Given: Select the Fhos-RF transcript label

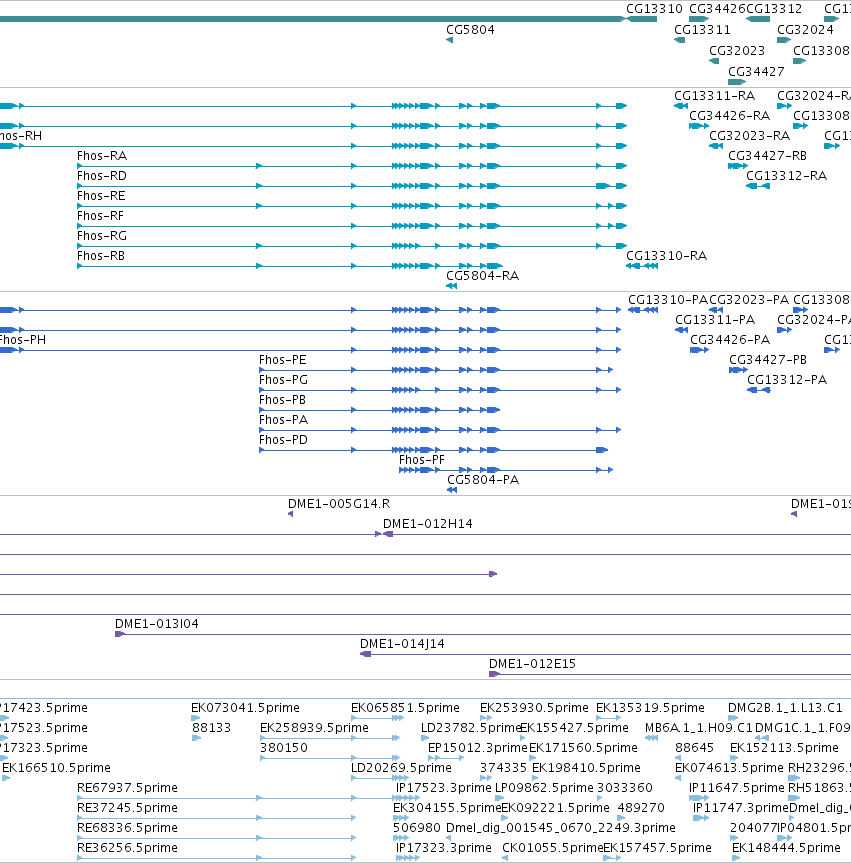Looking at the screenshot, I should coord(100,216).
